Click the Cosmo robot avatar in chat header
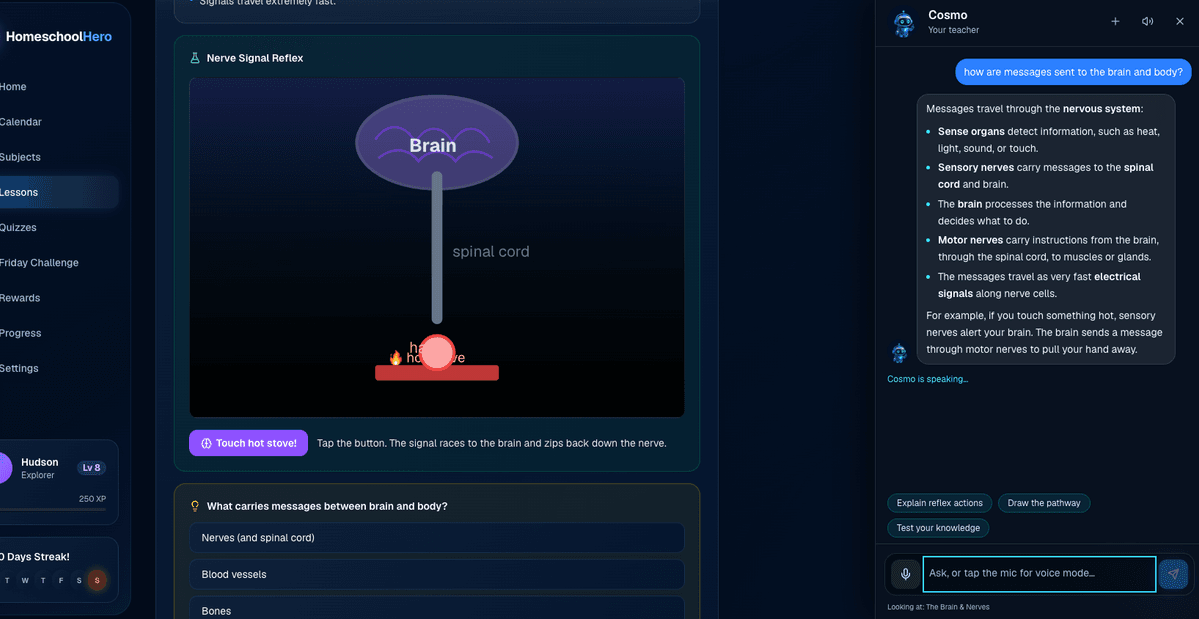Screen dimensions: 1199x619 click(904, 23)
